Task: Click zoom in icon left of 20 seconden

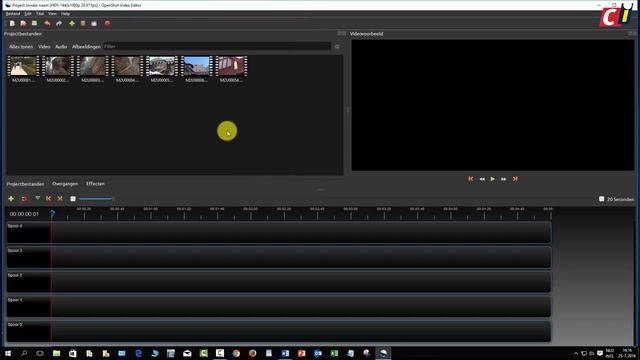Action: (x=602, y=199)
